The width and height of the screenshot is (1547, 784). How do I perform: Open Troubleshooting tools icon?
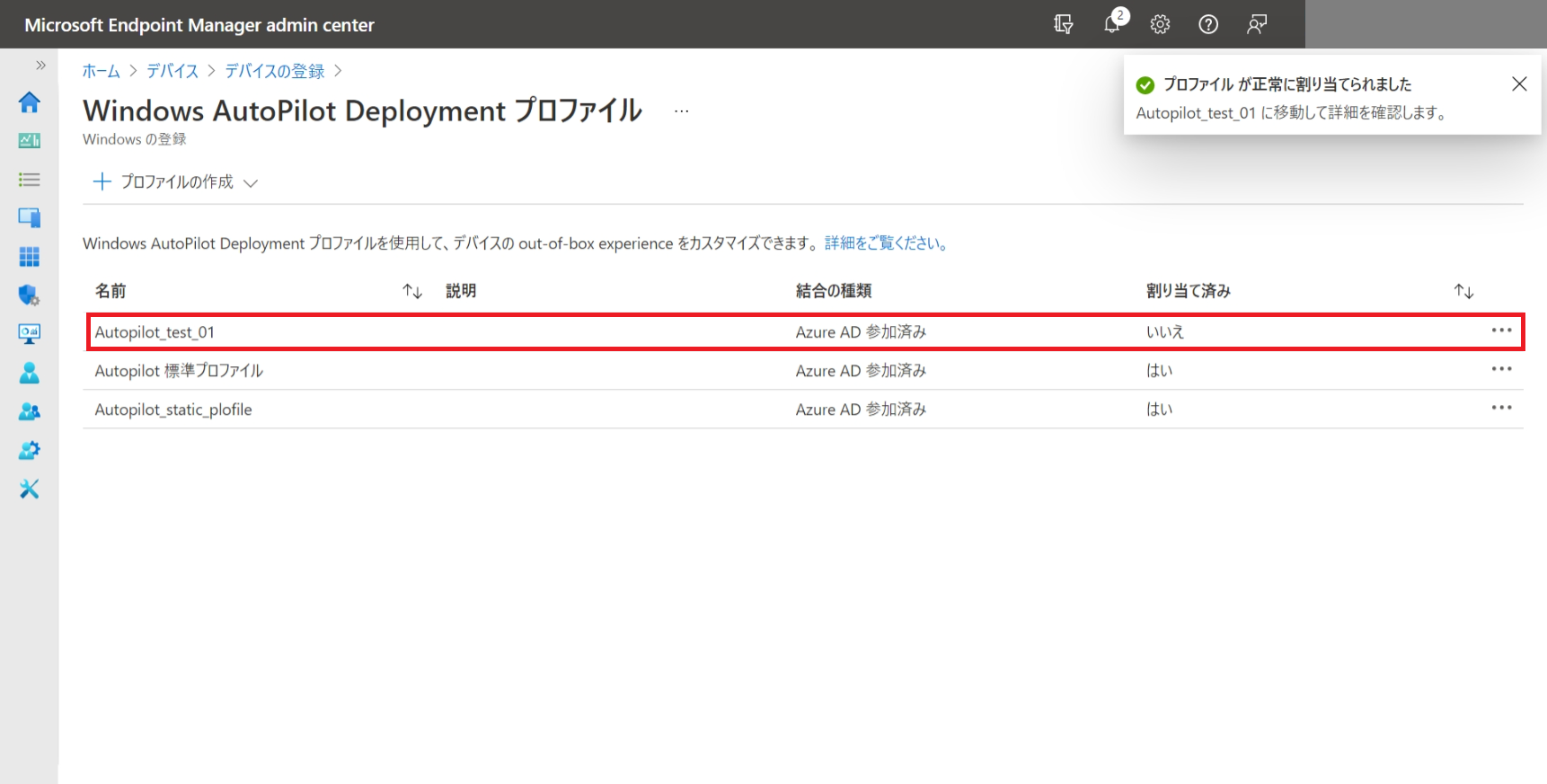pos(29,489)
